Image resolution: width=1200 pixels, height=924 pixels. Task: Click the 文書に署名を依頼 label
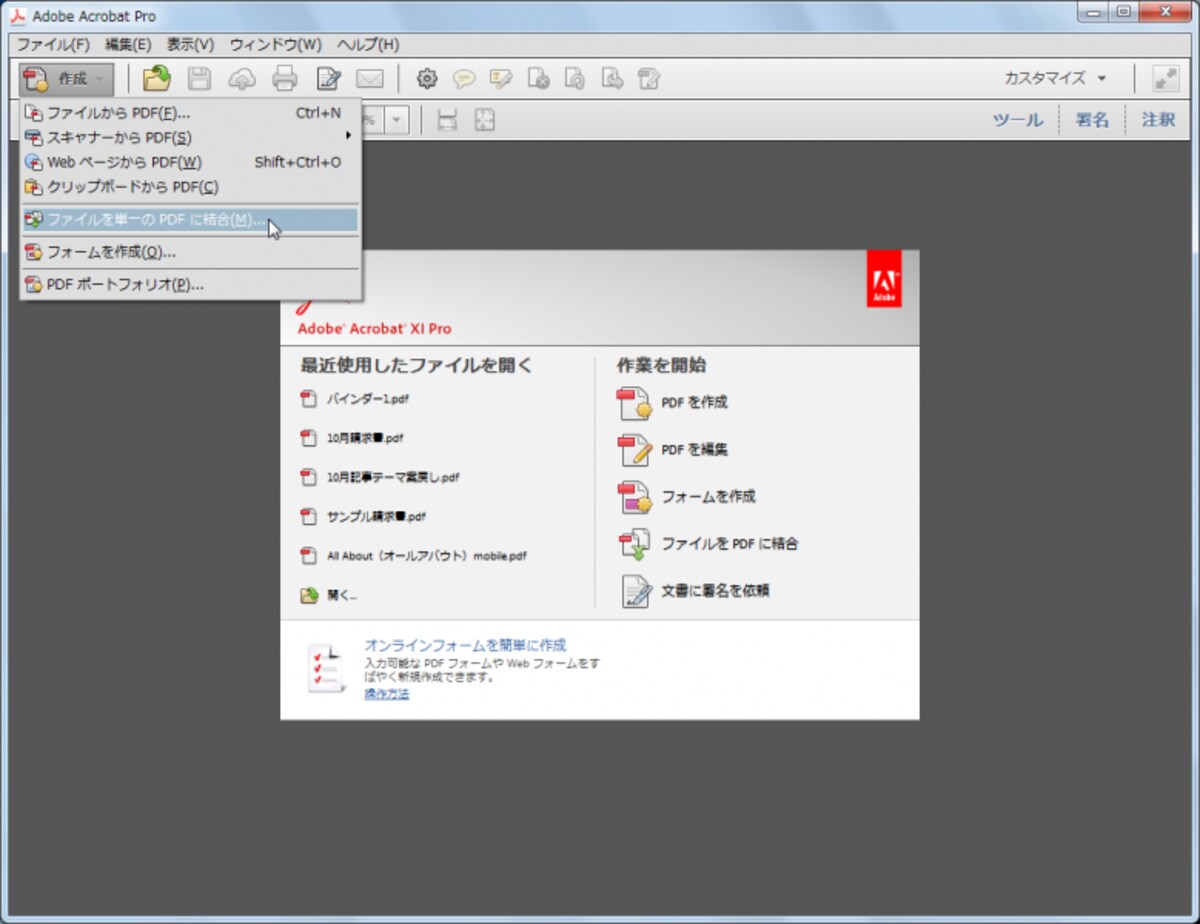pyautogui.click(x=715, y=591)
